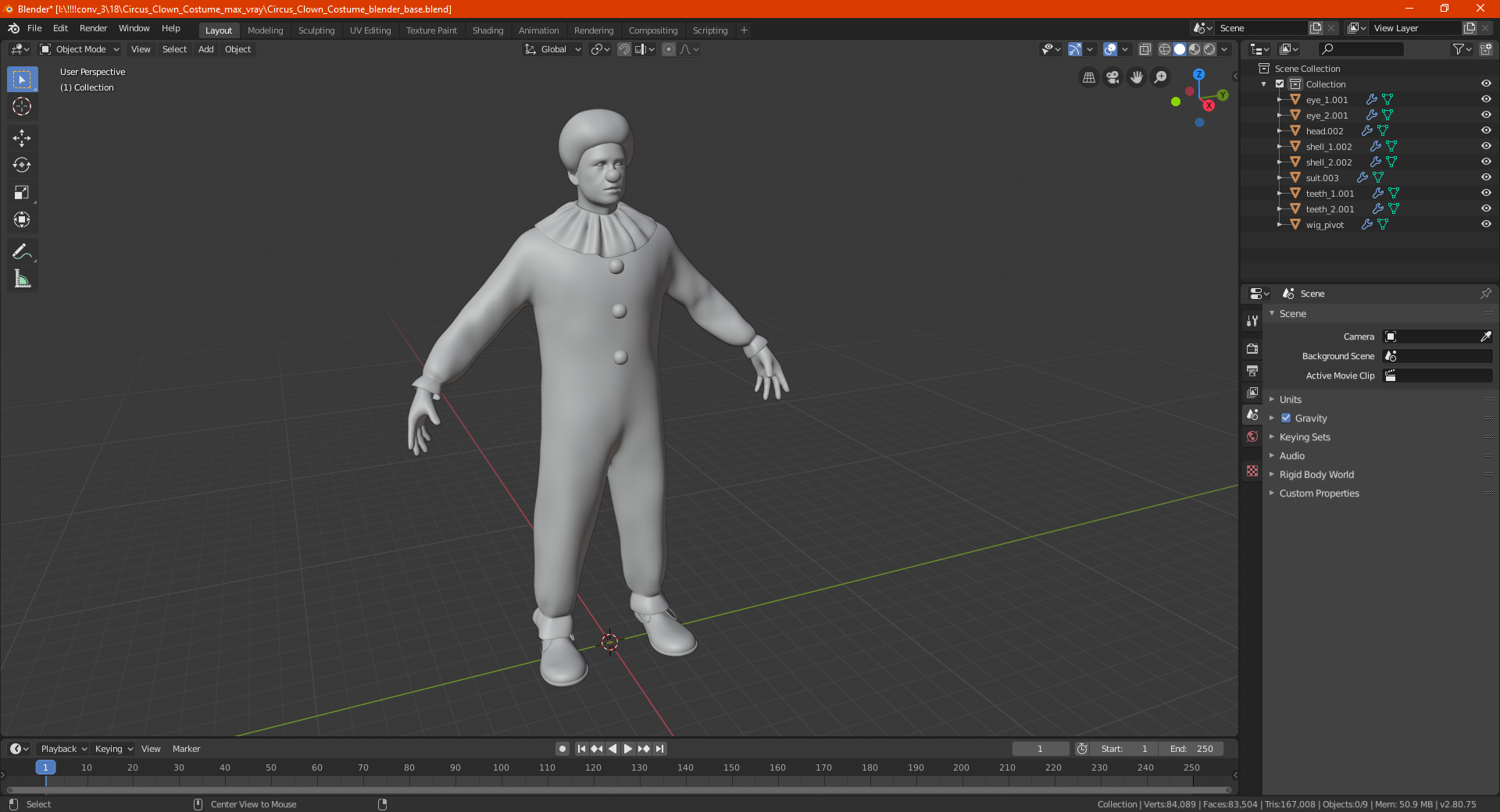
Task: Toggle snapping magnet
Action: [624, 49]
